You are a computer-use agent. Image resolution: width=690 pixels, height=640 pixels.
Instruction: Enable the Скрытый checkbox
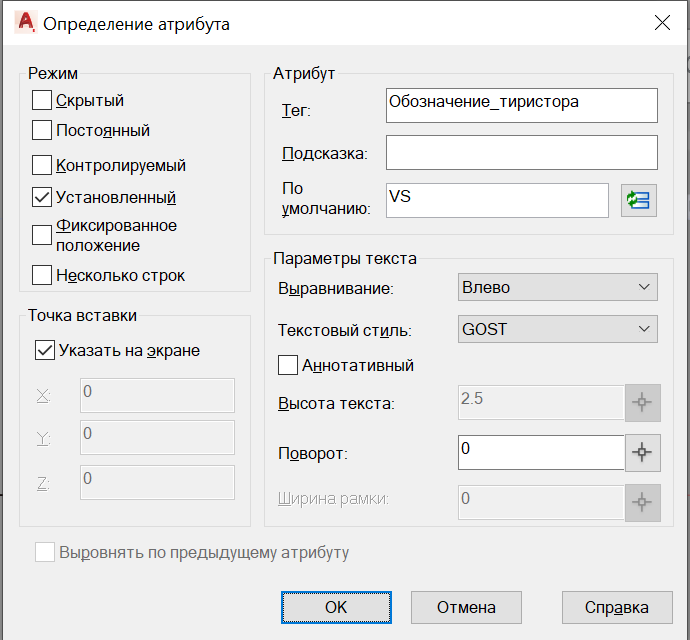click(x=42, y=100)
